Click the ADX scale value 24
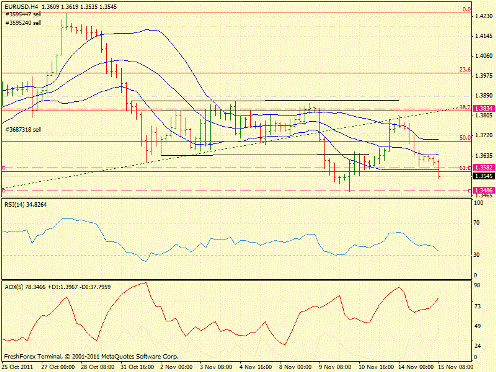 [477, 346]
